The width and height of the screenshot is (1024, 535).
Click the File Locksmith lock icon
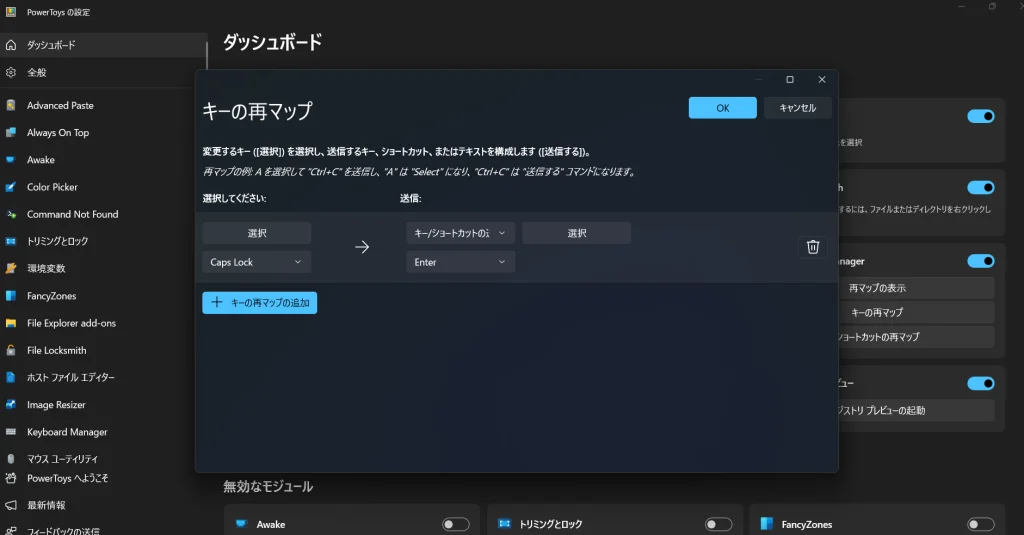click(11, 350)
